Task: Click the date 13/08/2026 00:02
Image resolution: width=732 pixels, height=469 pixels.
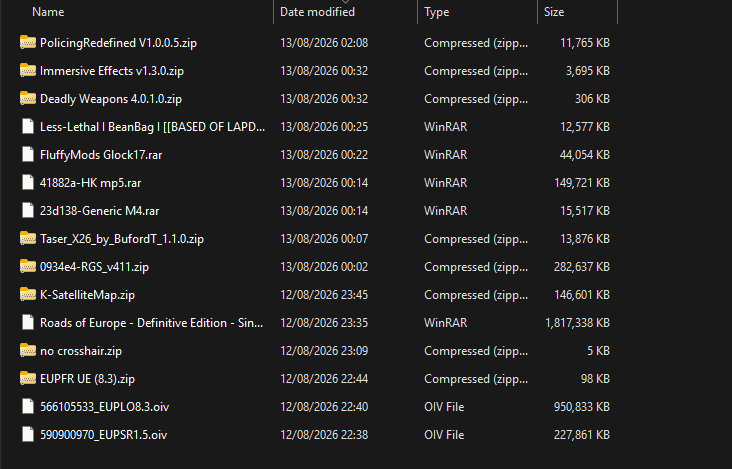Action: (x=324, y=267)
